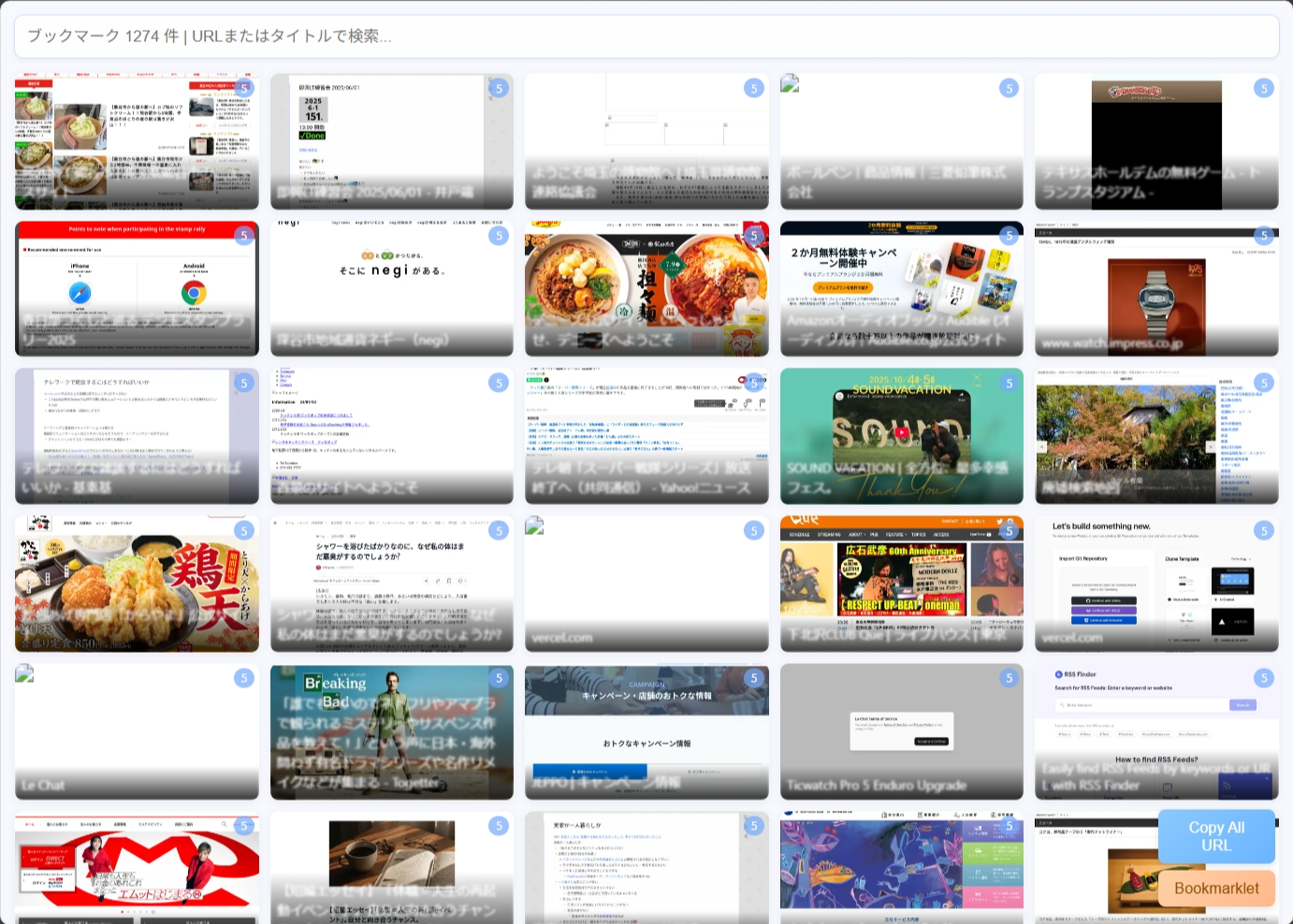
Task: Click the 5 badge on the Breaking Bad card
Action: click(x=499, y=678)
